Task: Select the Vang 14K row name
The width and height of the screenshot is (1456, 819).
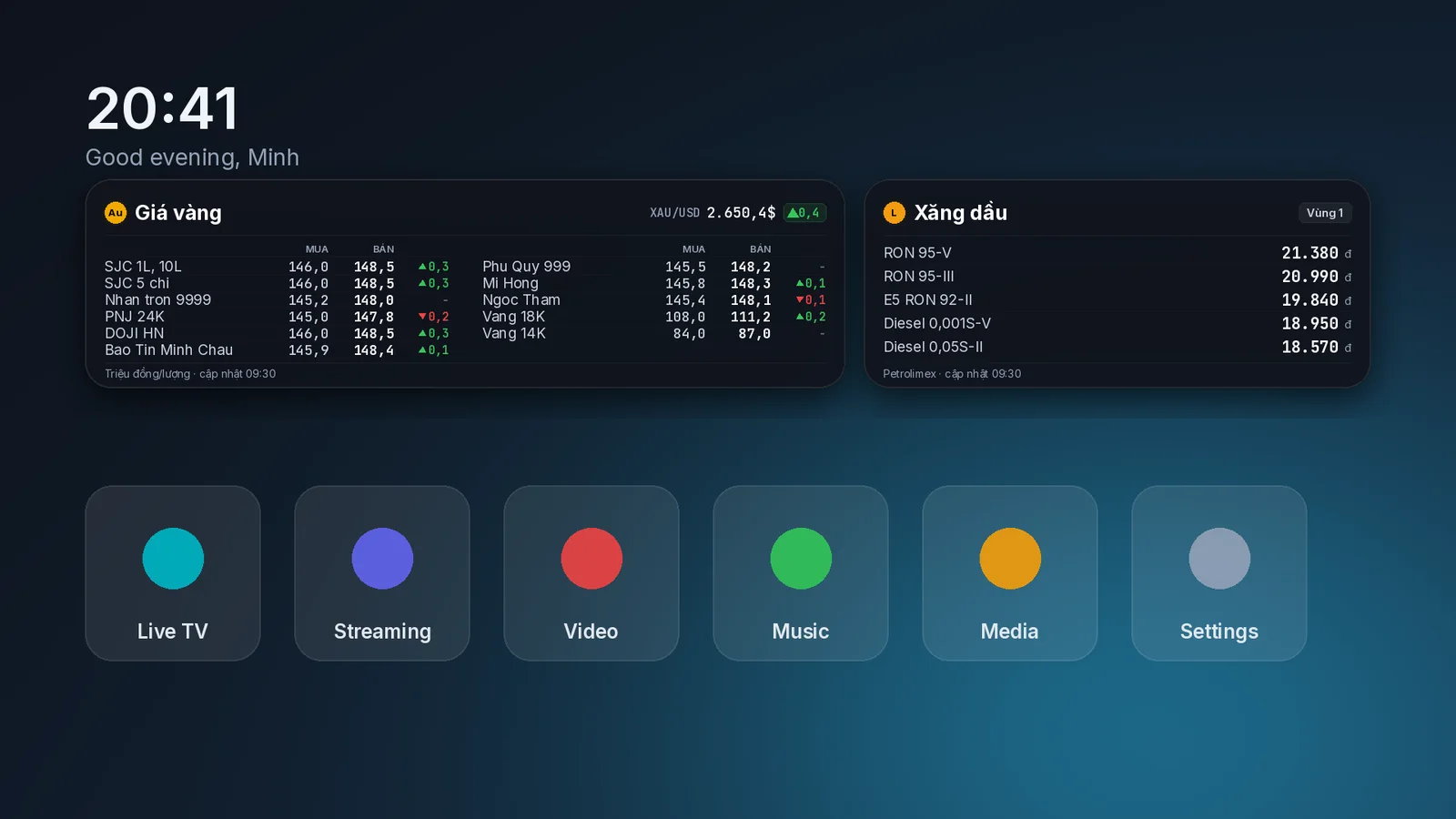Action: click(514, 333)
